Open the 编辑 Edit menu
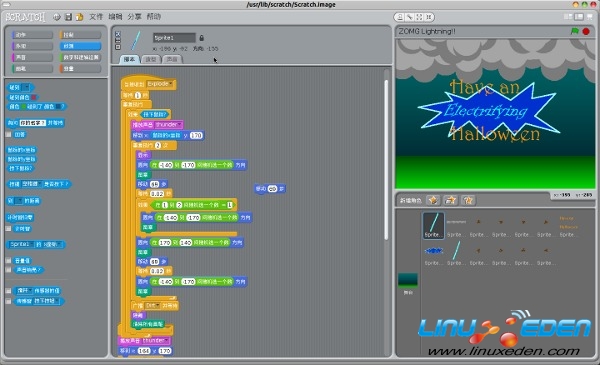The width and height of the screenshot is (600, 365). [x=115, y=17]
